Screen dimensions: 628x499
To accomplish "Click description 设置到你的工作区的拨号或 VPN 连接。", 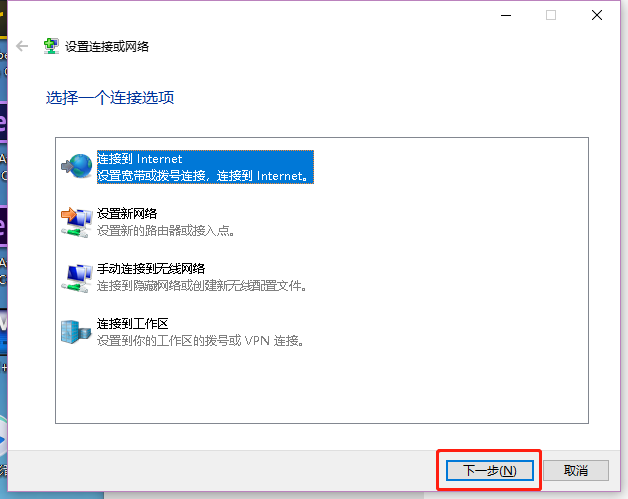I will pos(200,341).
